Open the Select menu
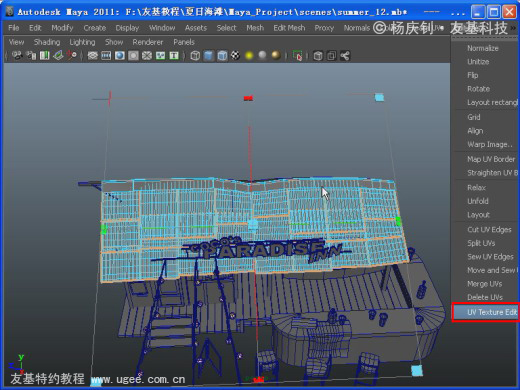This screenshot has width=520, height=390. click(x=226, y=28)
